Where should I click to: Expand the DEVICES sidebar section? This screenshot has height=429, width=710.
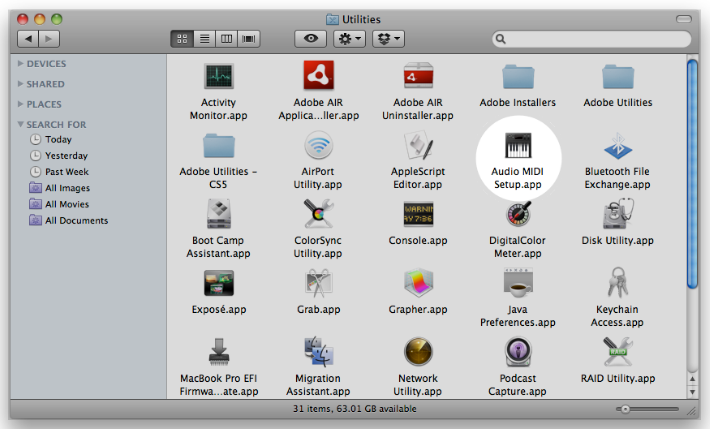pos(21,64)
